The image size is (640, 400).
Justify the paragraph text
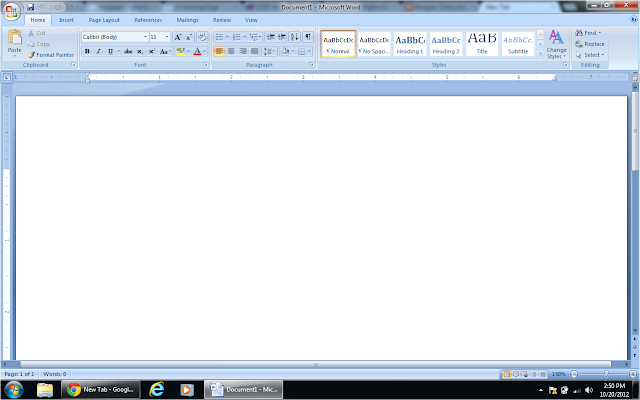[x=254, y=51]
